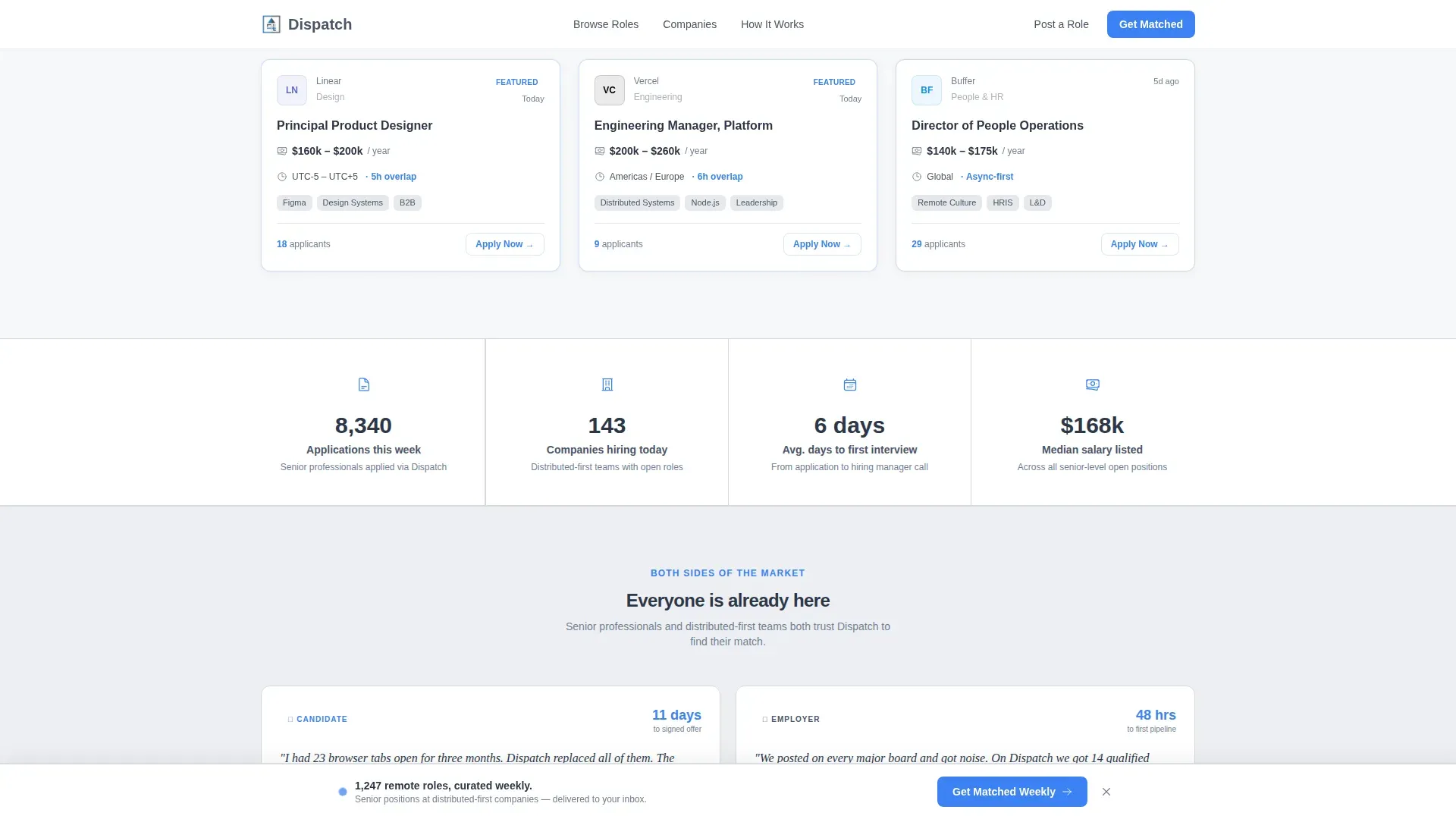
Task: Click '$200k – $260k' salary text
Action: 645,151
